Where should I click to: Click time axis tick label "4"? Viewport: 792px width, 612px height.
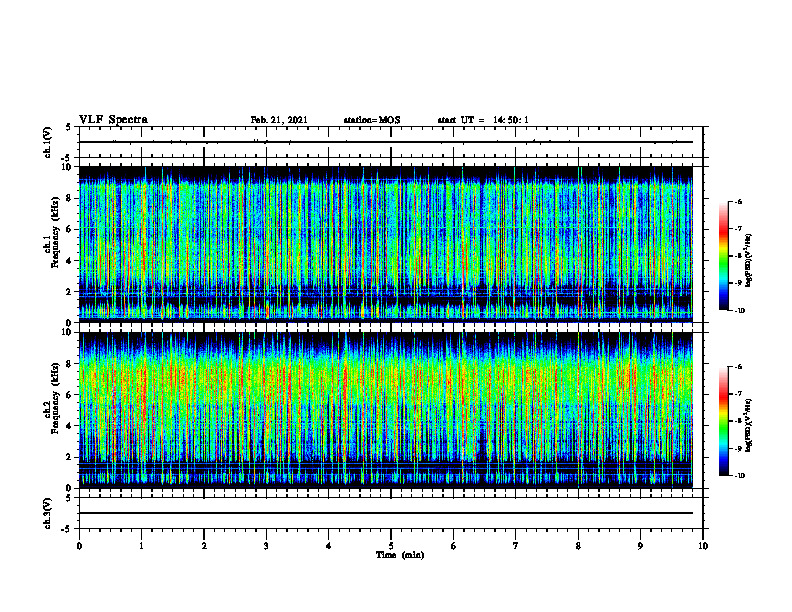click(329, 546)
